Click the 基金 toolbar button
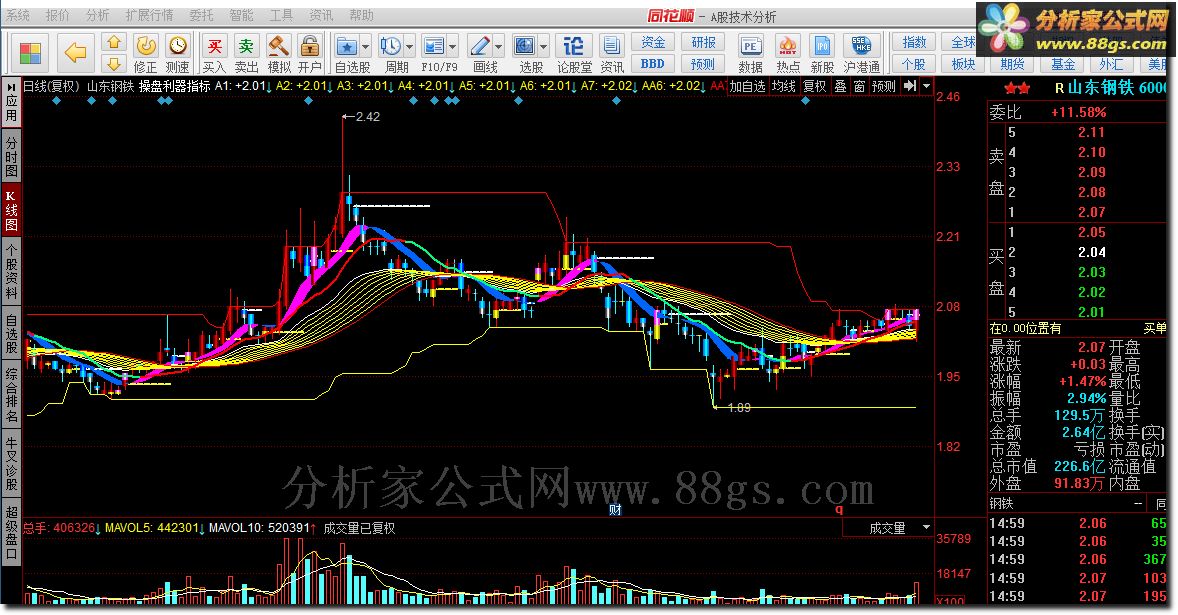 click(x=1062, y=64)
